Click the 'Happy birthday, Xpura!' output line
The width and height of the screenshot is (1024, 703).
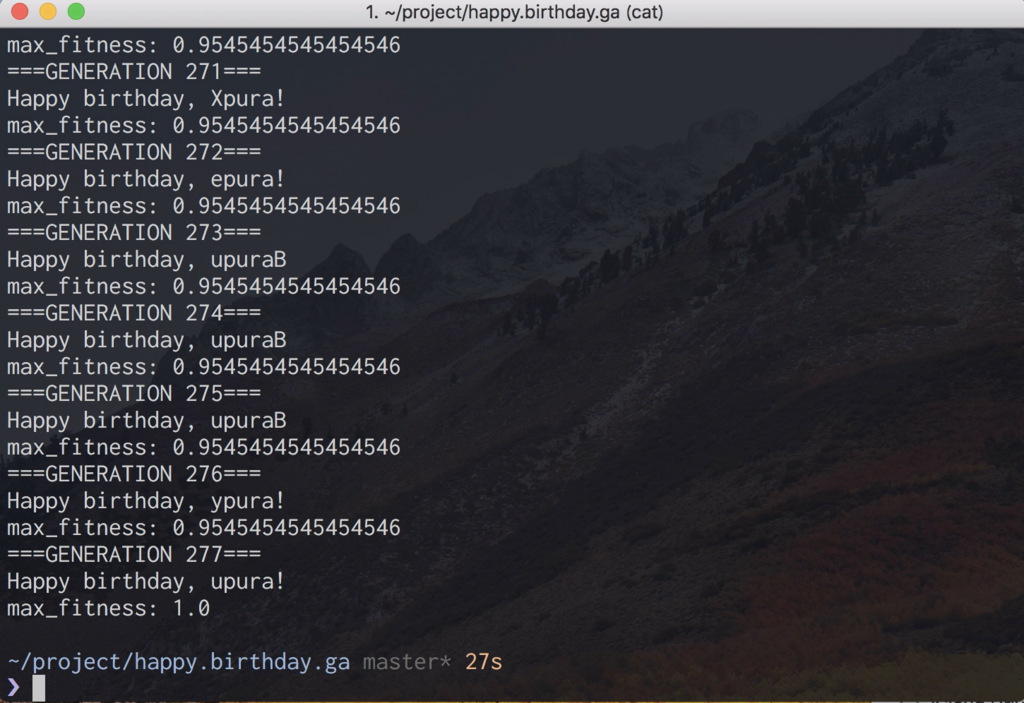tap(146, 99)
